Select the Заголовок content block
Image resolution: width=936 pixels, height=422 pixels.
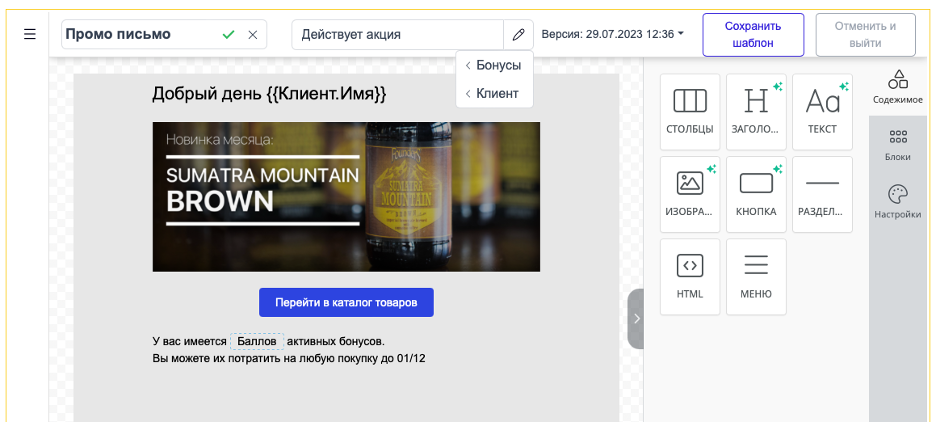(756, 112)
